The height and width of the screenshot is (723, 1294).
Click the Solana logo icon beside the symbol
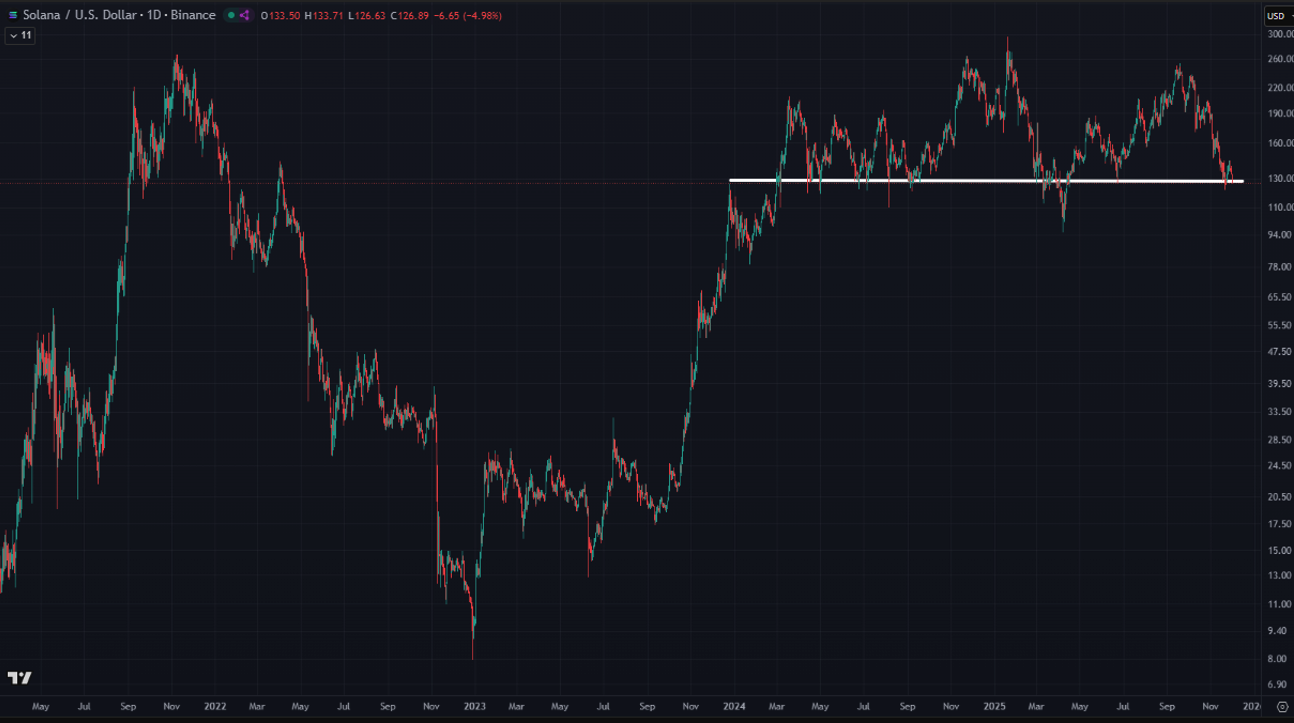click(13, 15)
